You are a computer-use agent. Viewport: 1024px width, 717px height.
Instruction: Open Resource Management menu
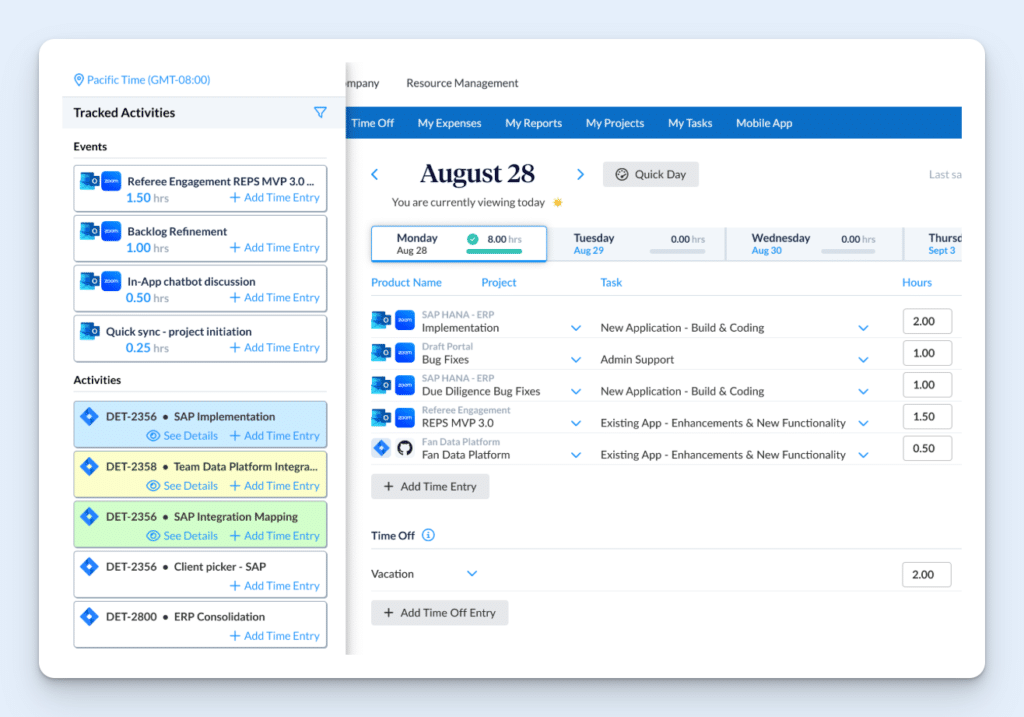462,83
